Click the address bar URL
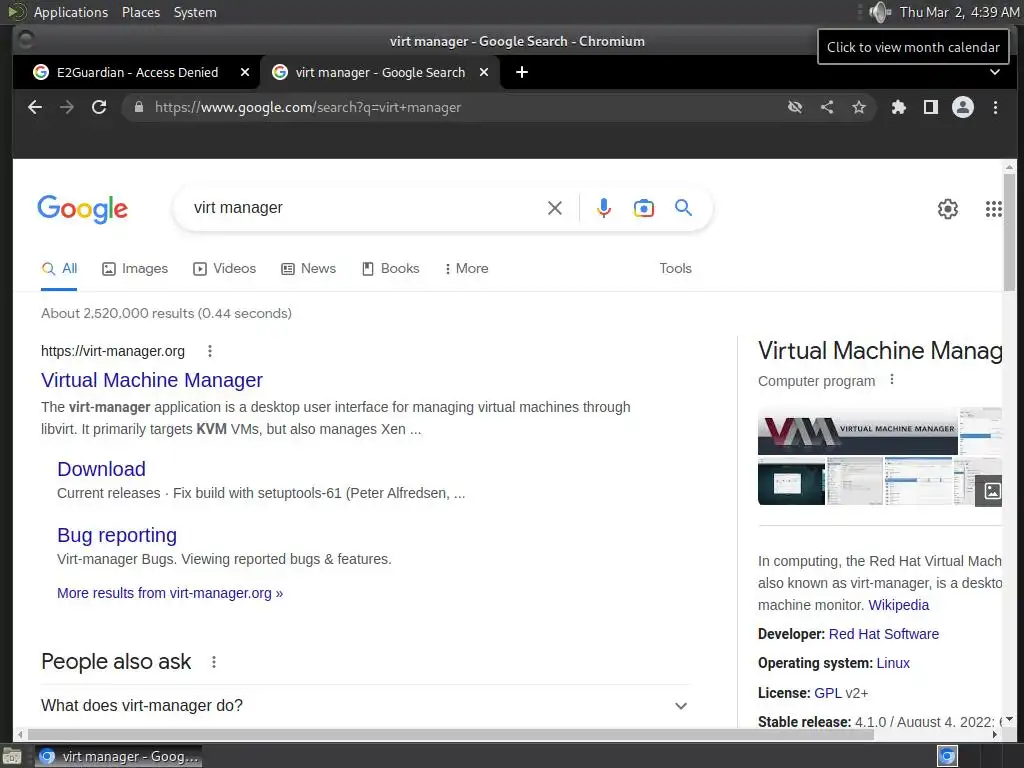This screenshot has height=768, width=1024. [x=308, y=107]
